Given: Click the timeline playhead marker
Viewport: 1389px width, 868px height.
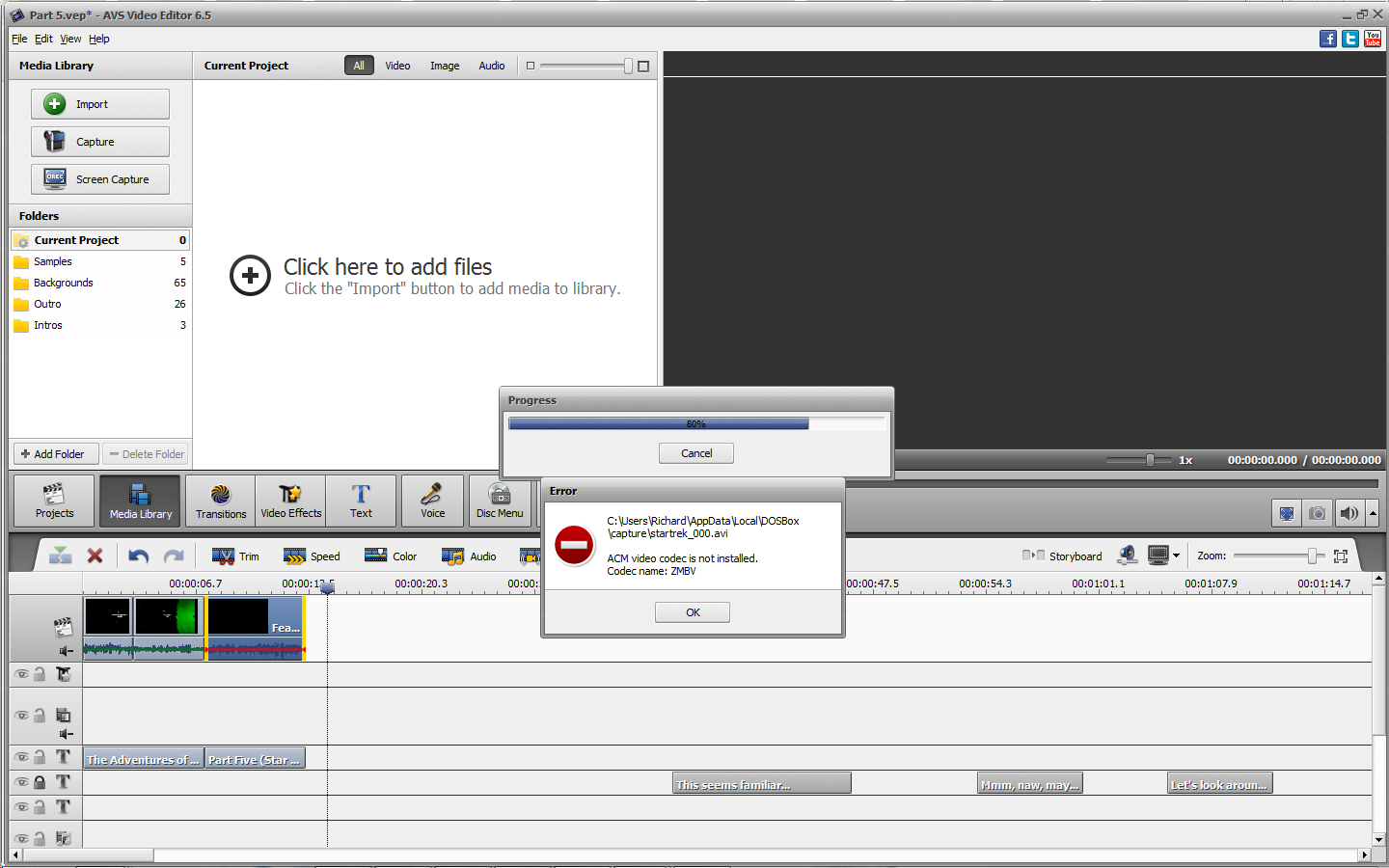Looking at the screenshot, I should [x=327, y=587].
